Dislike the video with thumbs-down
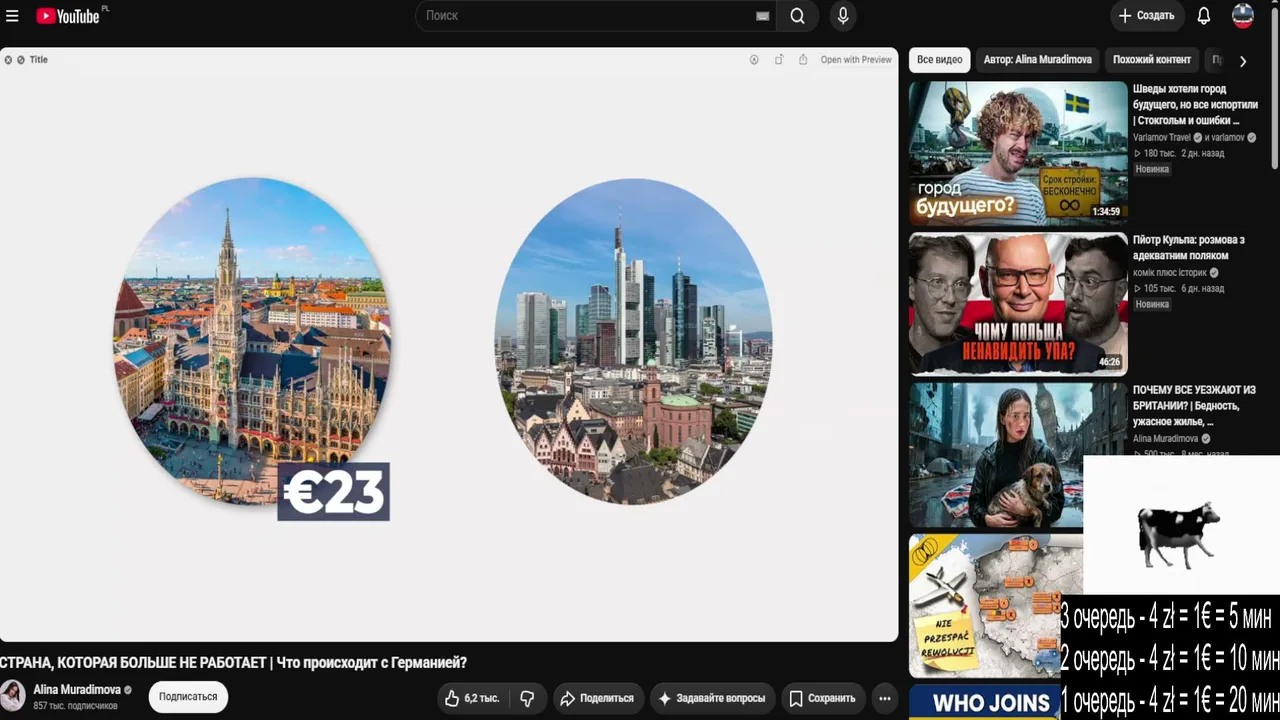This screenshot has width=1280, height=720. [x=527, y=698]
